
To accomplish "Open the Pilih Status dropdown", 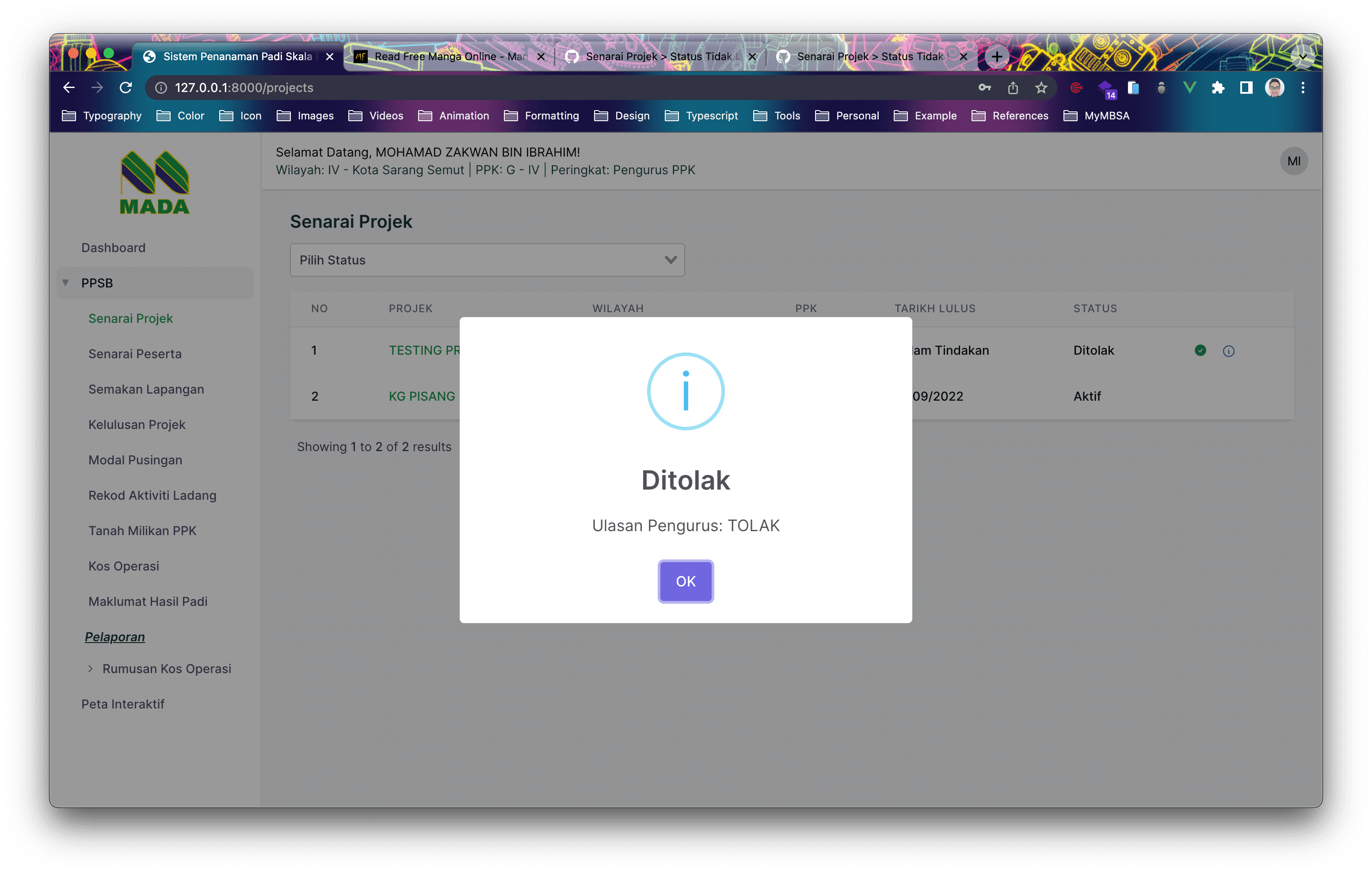I will (487, 260).
